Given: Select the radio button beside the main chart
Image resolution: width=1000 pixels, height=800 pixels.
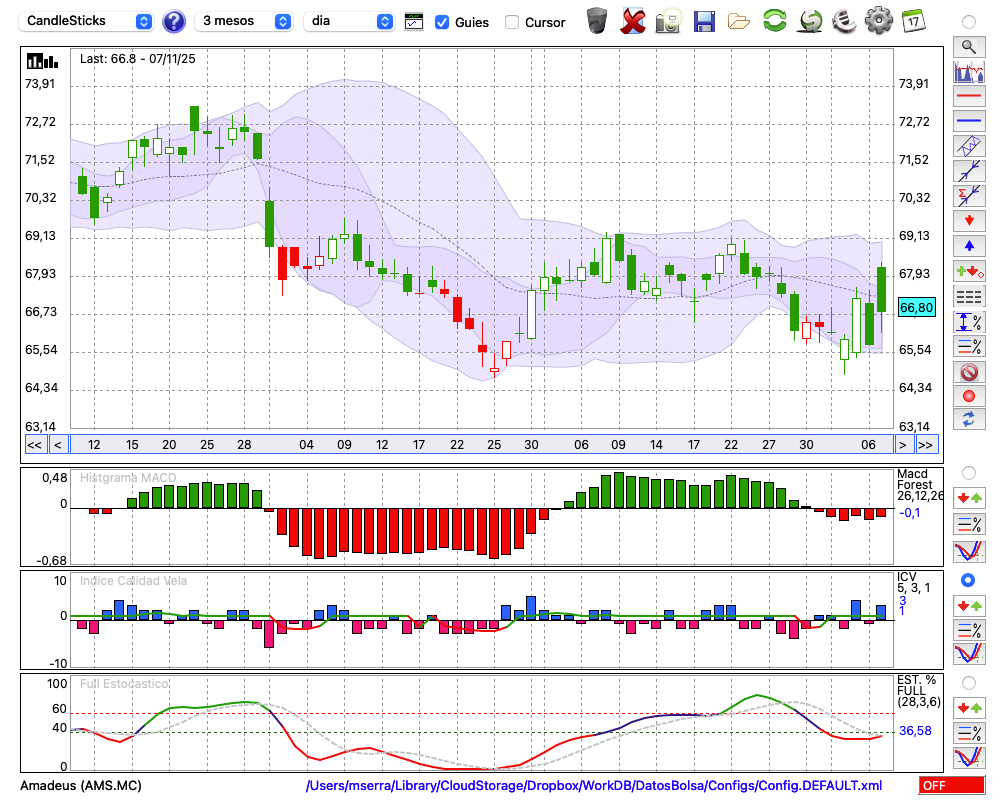Looking at the screenshot, I should pos(969,22).
